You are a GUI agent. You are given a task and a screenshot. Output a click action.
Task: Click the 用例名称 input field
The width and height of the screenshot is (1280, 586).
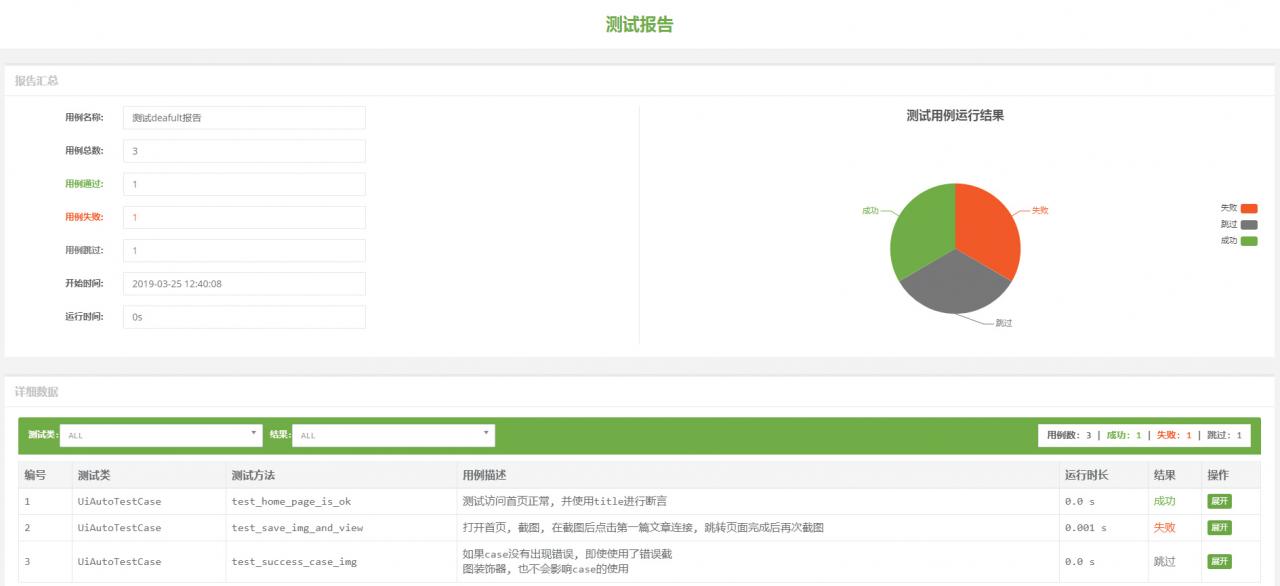pyautogui.click(x=244, y=118)
